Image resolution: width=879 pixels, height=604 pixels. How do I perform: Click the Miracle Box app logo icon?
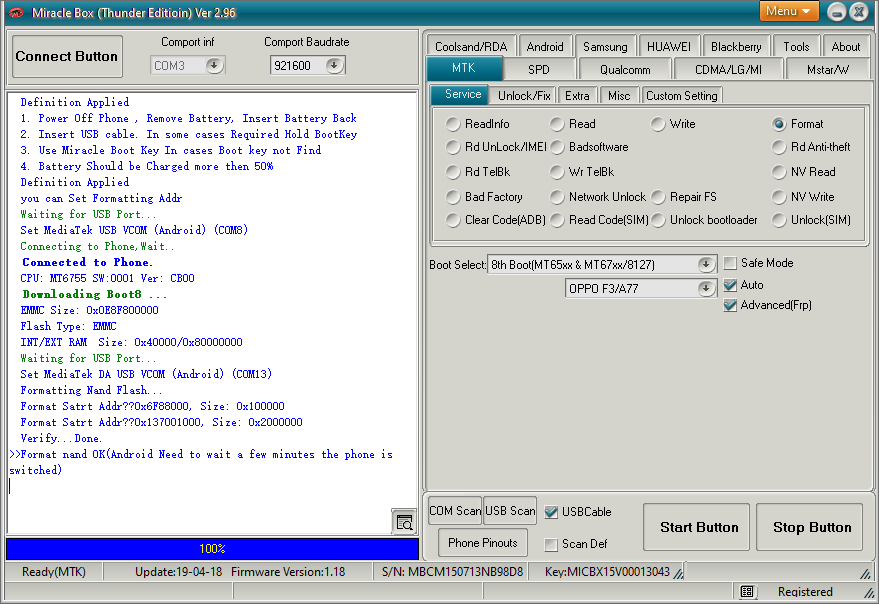[x=16, y=12]
